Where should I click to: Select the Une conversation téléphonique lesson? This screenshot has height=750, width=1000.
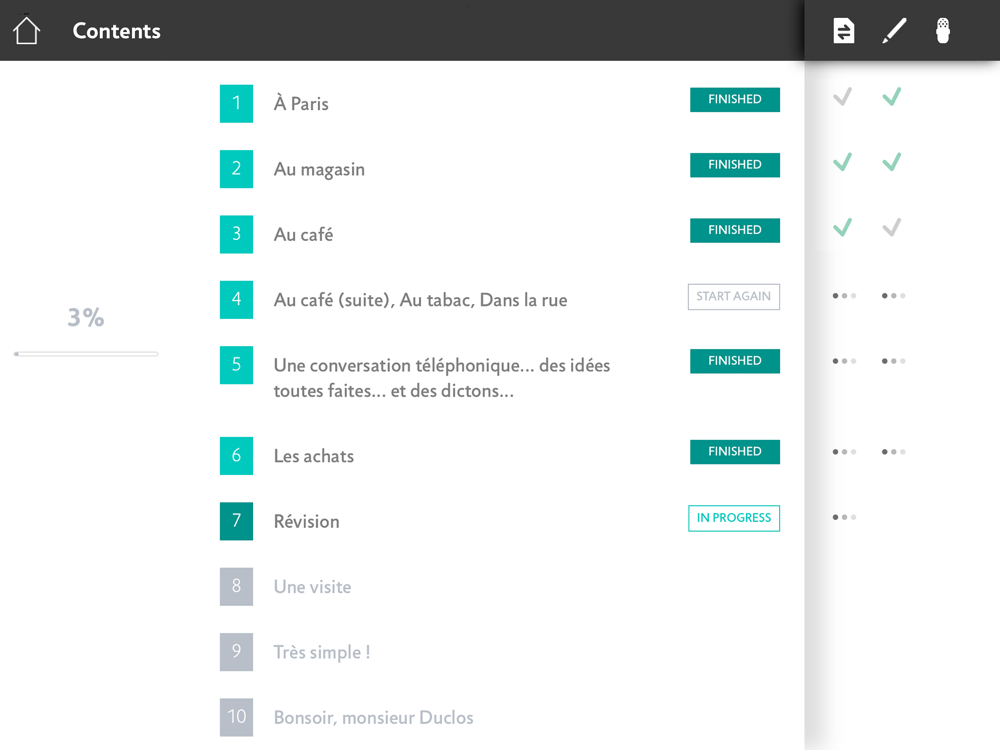click(442, 378)
